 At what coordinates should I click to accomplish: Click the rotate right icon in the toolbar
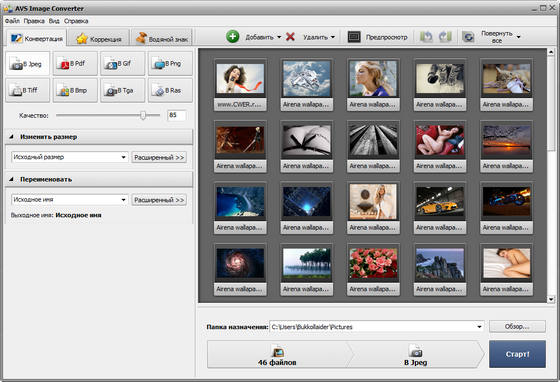[x=445, y=36]
